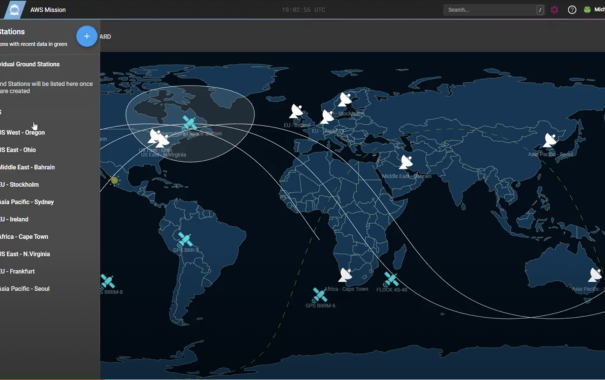605x380 pixels.
Task: Click the blue plus add station button
Action: (x=86, y=36)
